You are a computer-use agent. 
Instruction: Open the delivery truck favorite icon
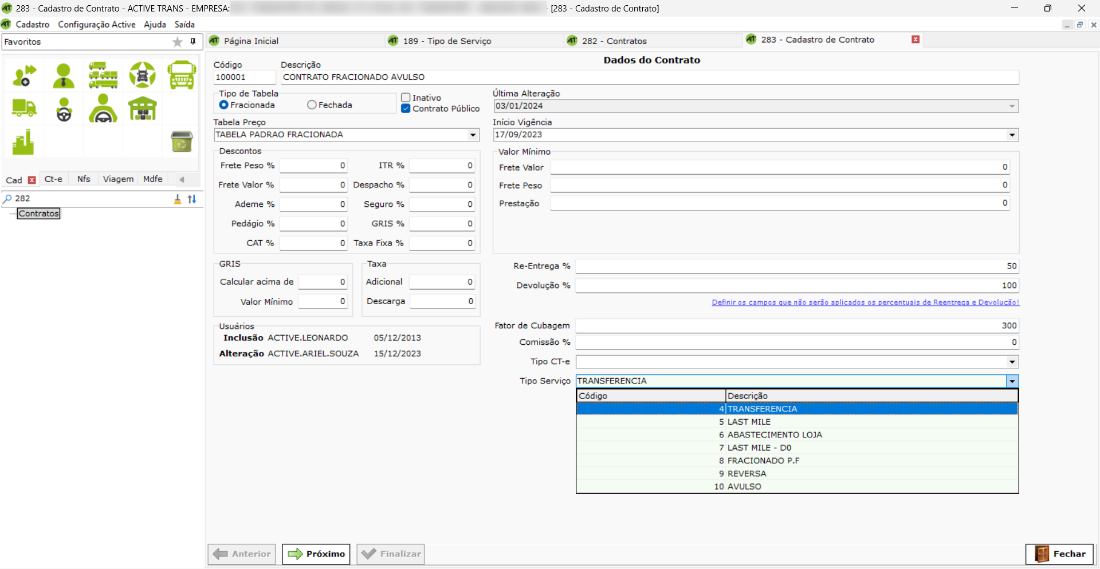click(24, 107)
